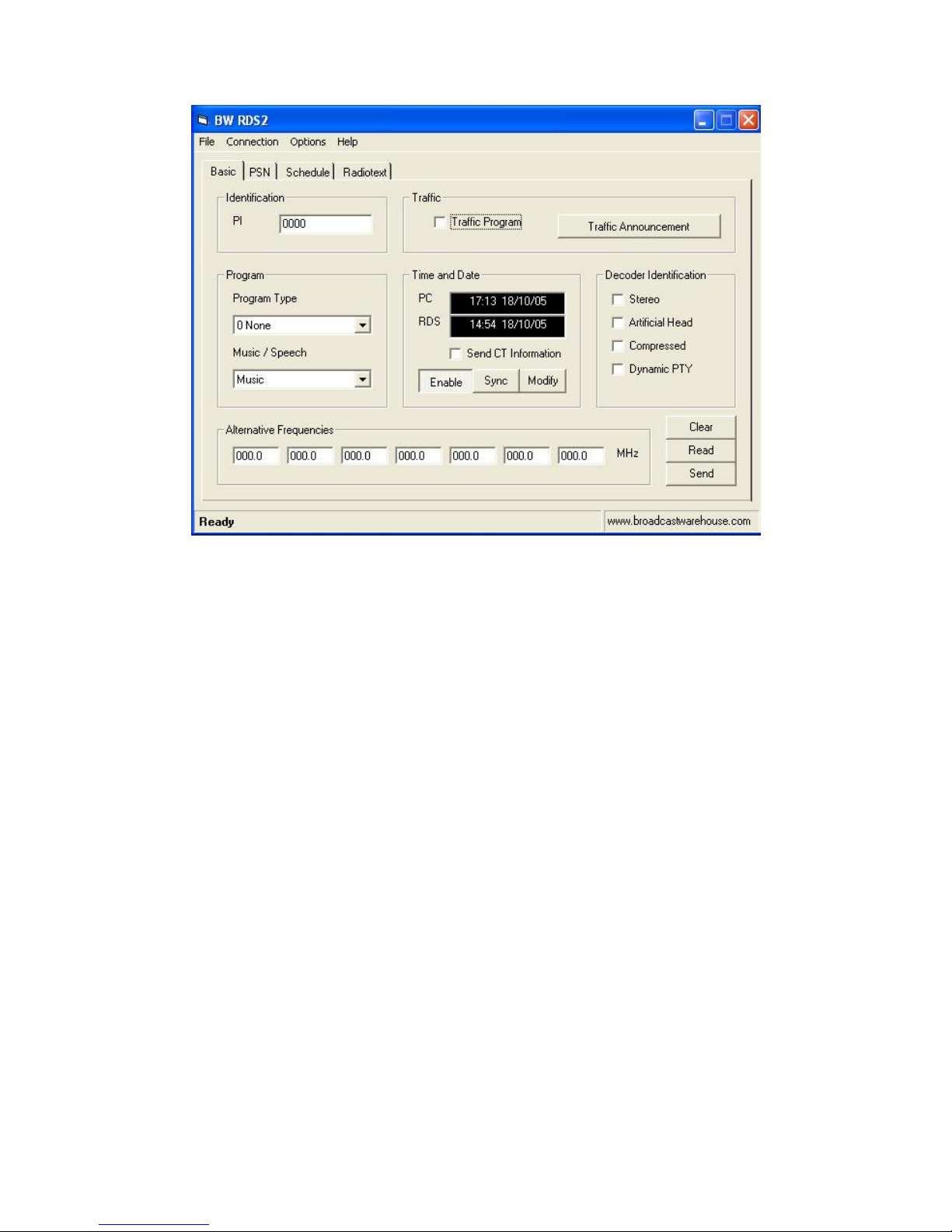Click the RDS time display 14:54 18/10/05

[507, 325]
